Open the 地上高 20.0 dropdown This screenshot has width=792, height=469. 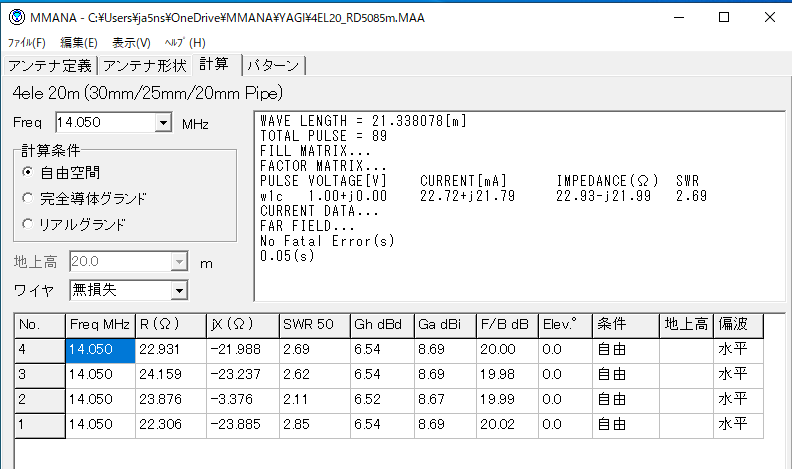coord(179,262)
